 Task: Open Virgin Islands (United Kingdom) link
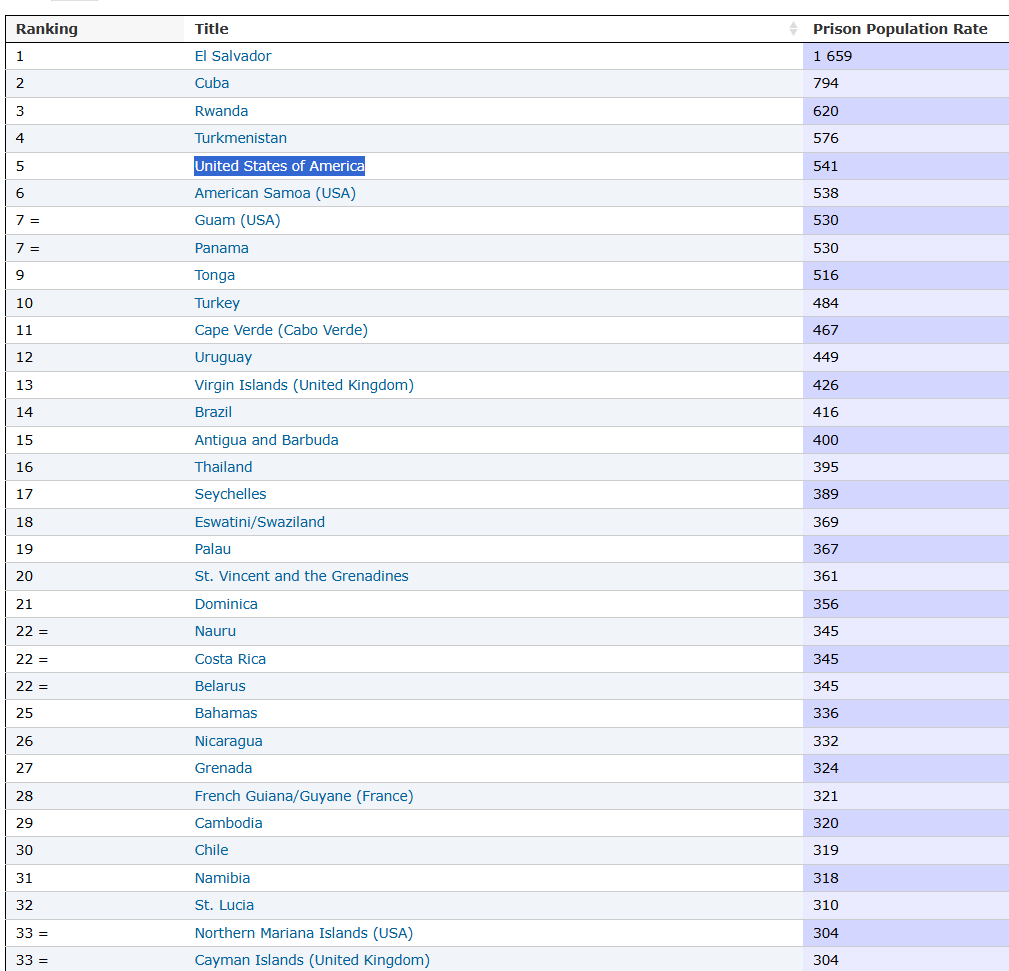point(304,385)
